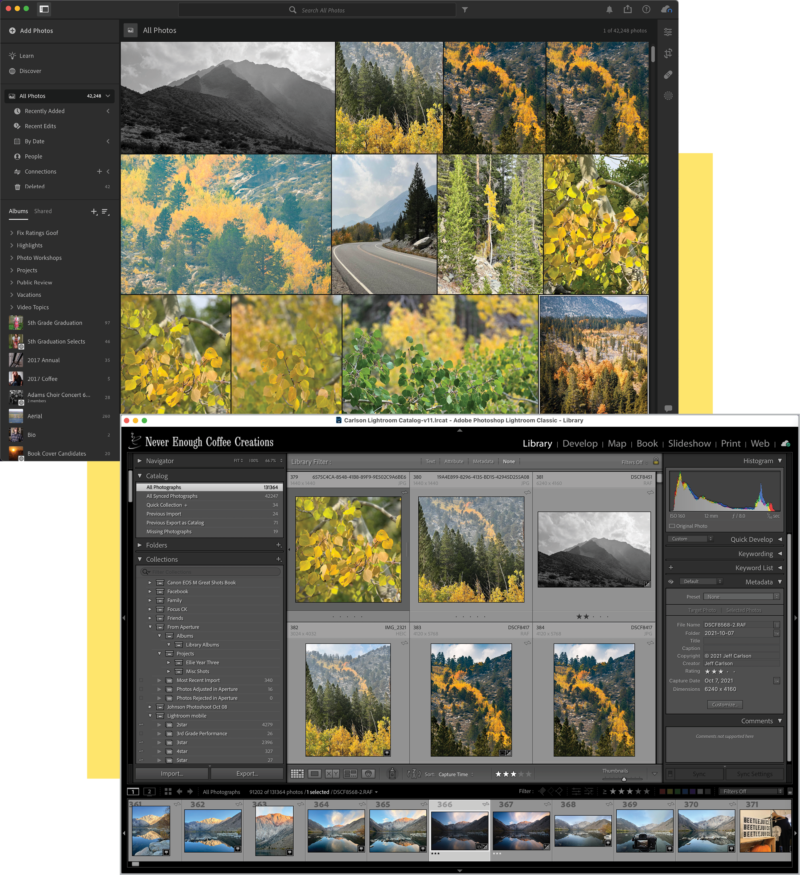
Task: Switch to Grid view in Classic toolbar
Action: point(297,773)
